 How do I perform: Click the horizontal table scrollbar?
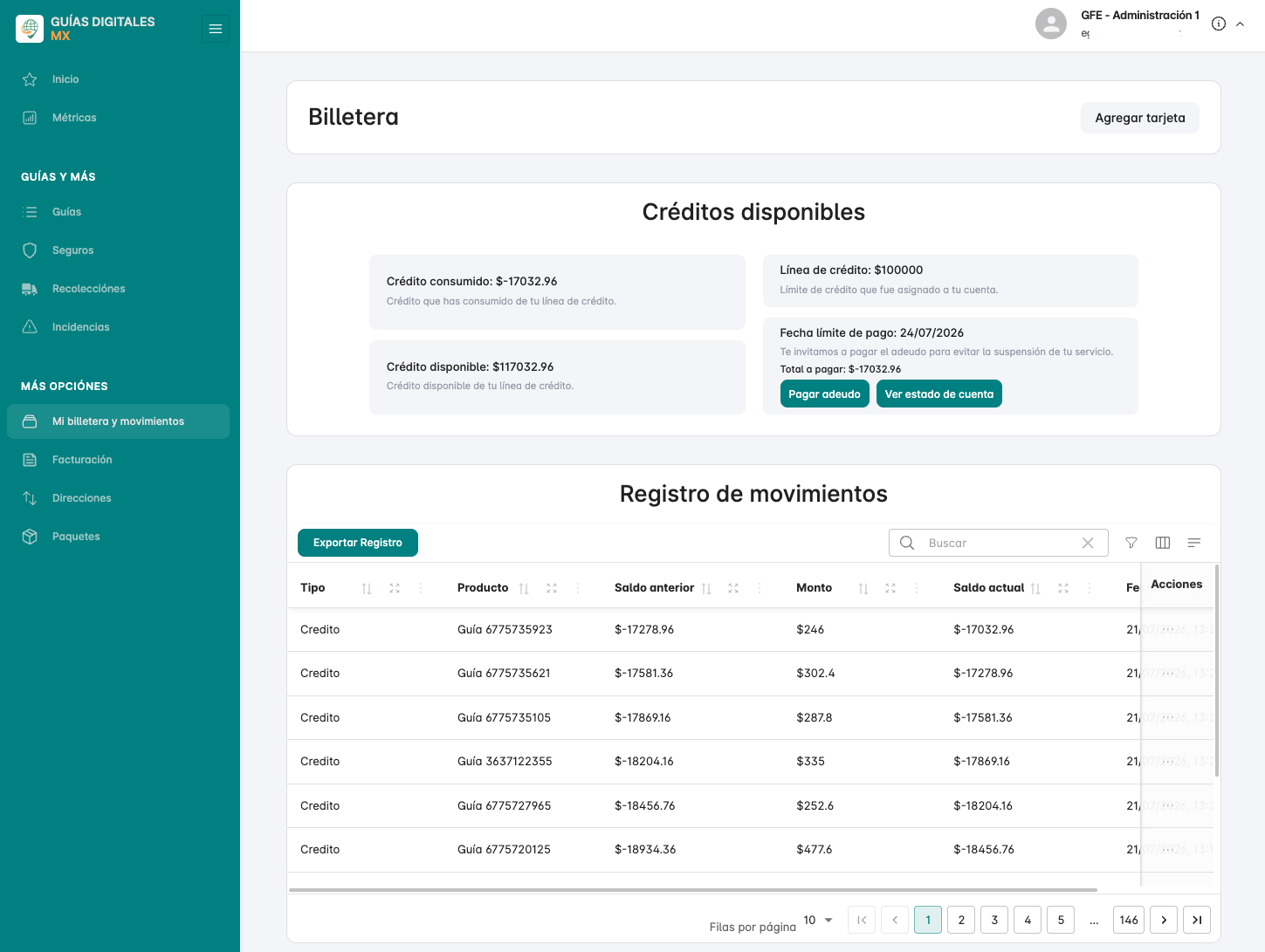(x=693, y=890)
